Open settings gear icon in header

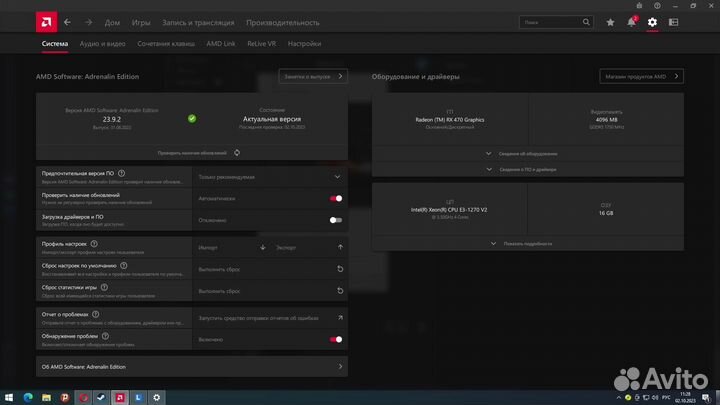(652, 22)
